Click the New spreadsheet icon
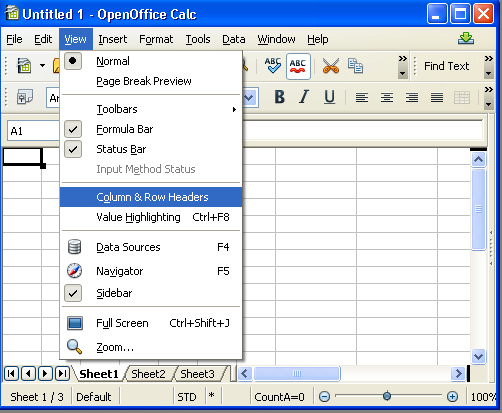The image size is (502, 413). [24, 65]
